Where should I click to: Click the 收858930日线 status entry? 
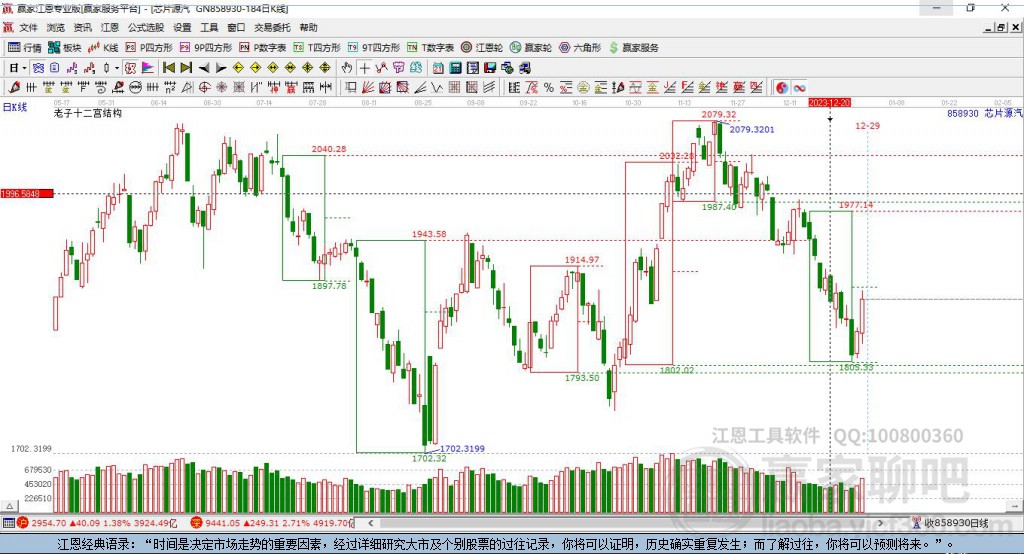(x=951, y=523)
